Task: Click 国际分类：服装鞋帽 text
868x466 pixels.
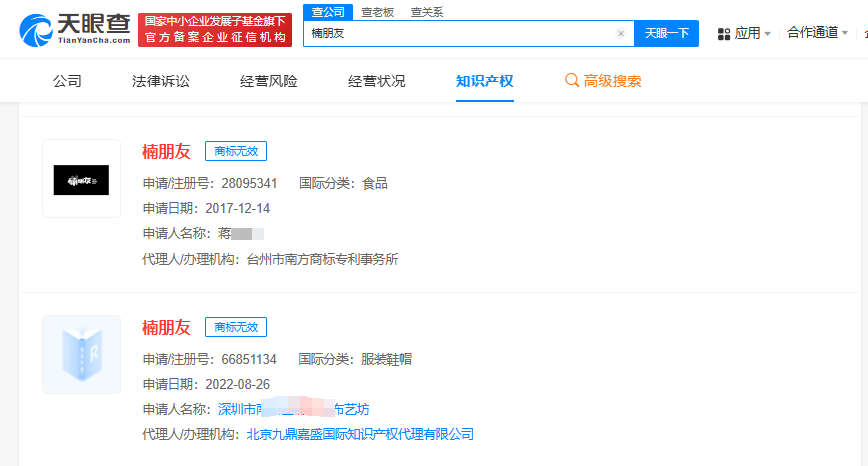Action: coord(355,359)
